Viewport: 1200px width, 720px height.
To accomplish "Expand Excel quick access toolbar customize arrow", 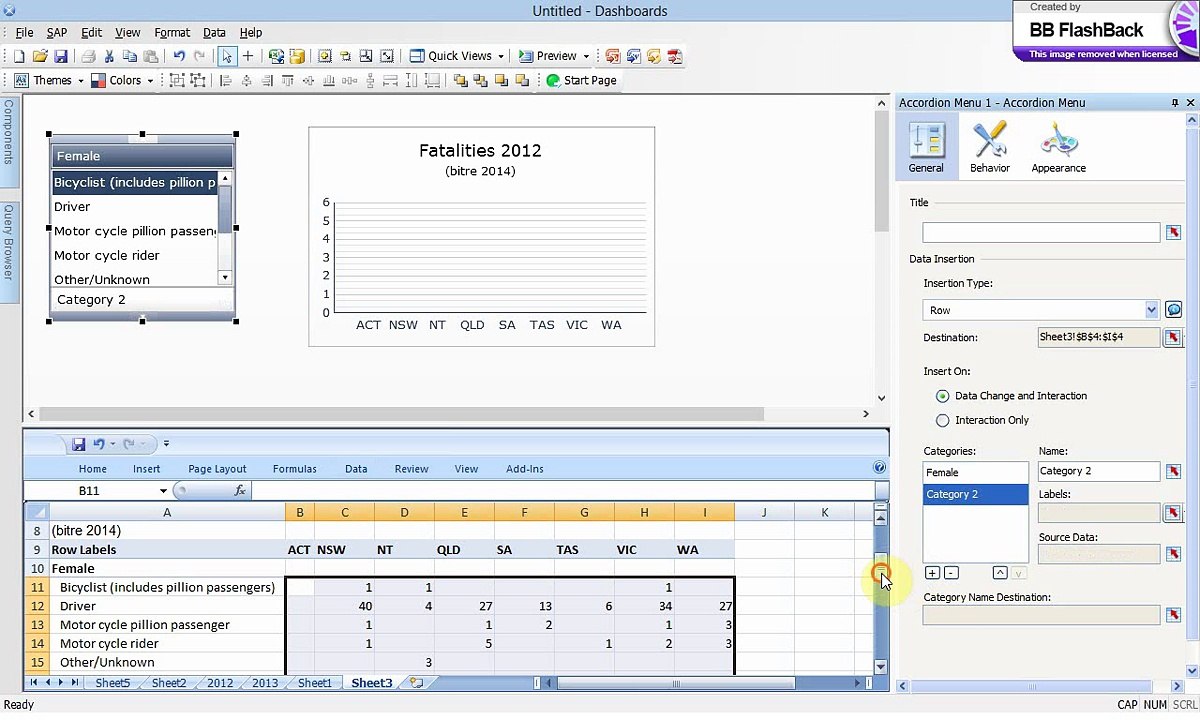I will (x=166, y=444).
